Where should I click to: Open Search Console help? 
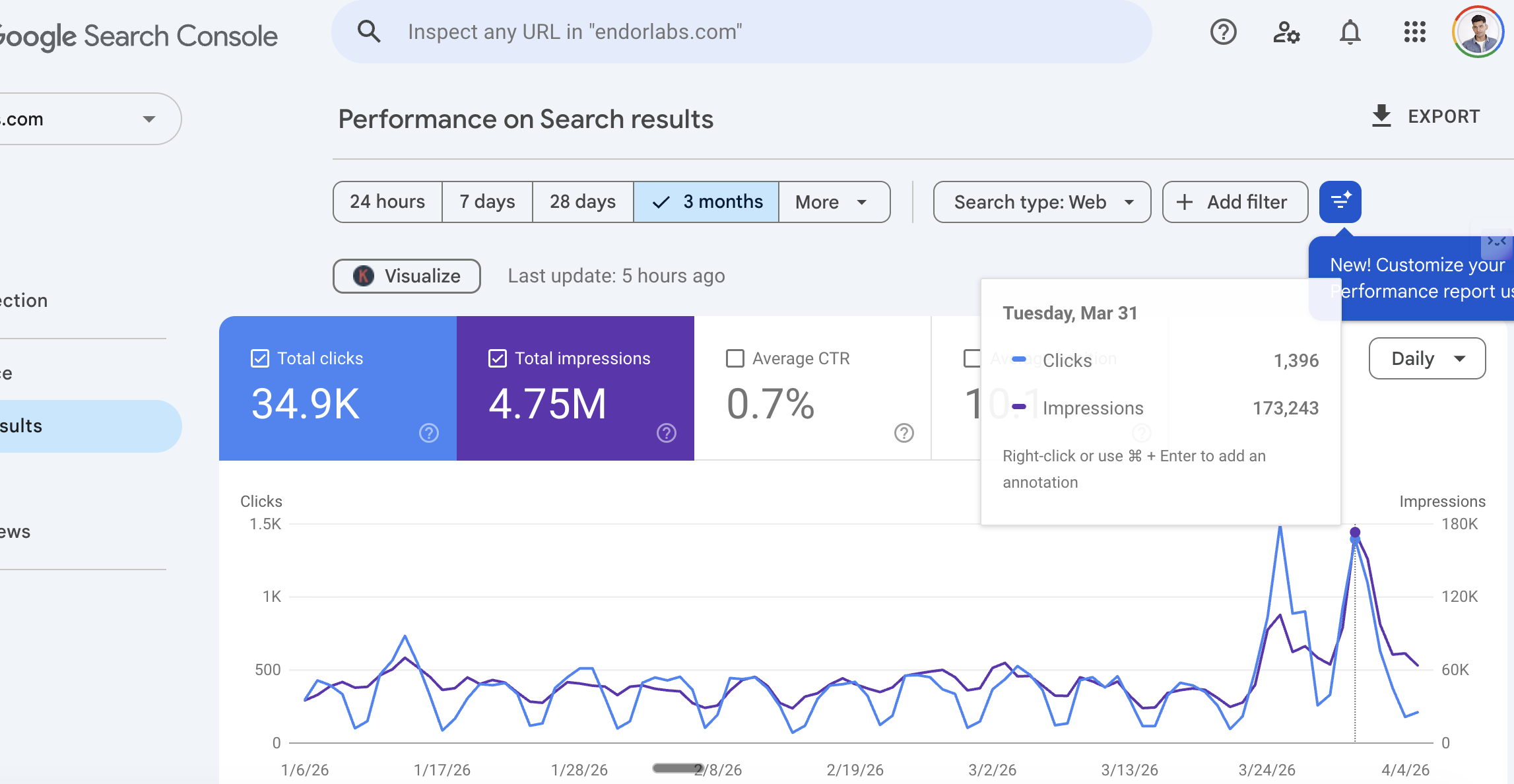point(1224,32)
